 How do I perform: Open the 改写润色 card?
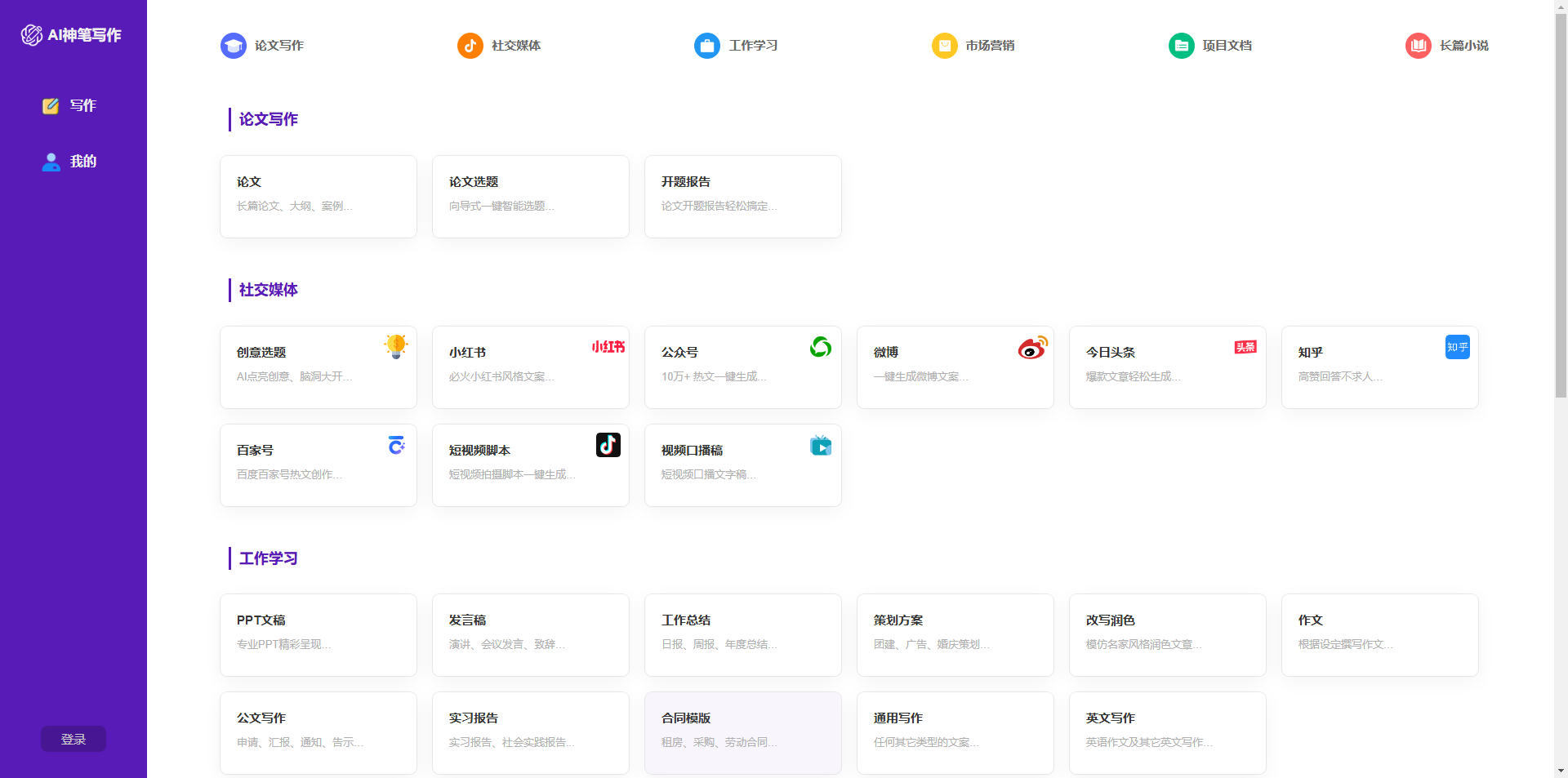click(1168, 635)
